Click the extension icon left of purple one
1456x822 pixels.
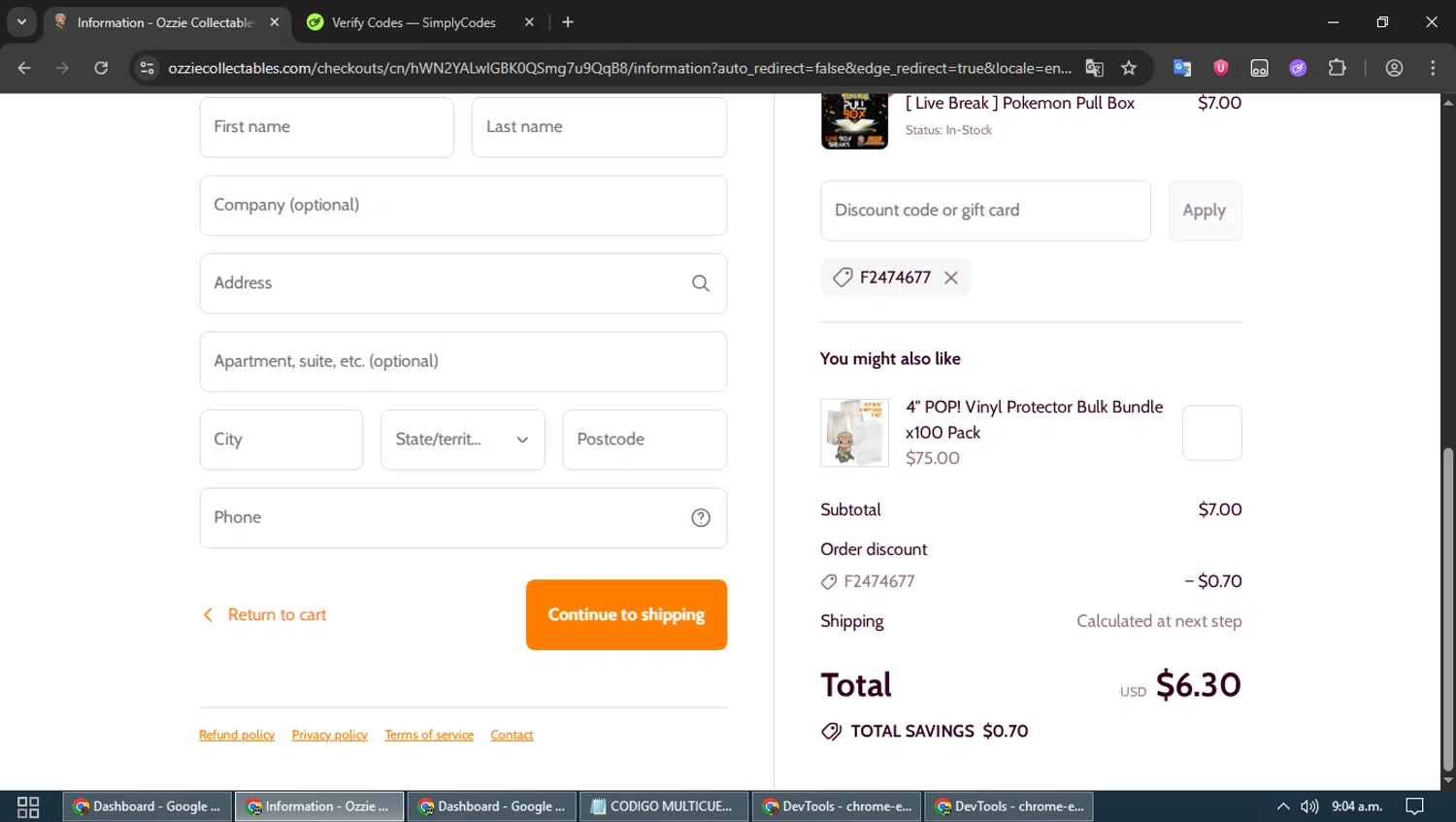[x=1259, y=68]
